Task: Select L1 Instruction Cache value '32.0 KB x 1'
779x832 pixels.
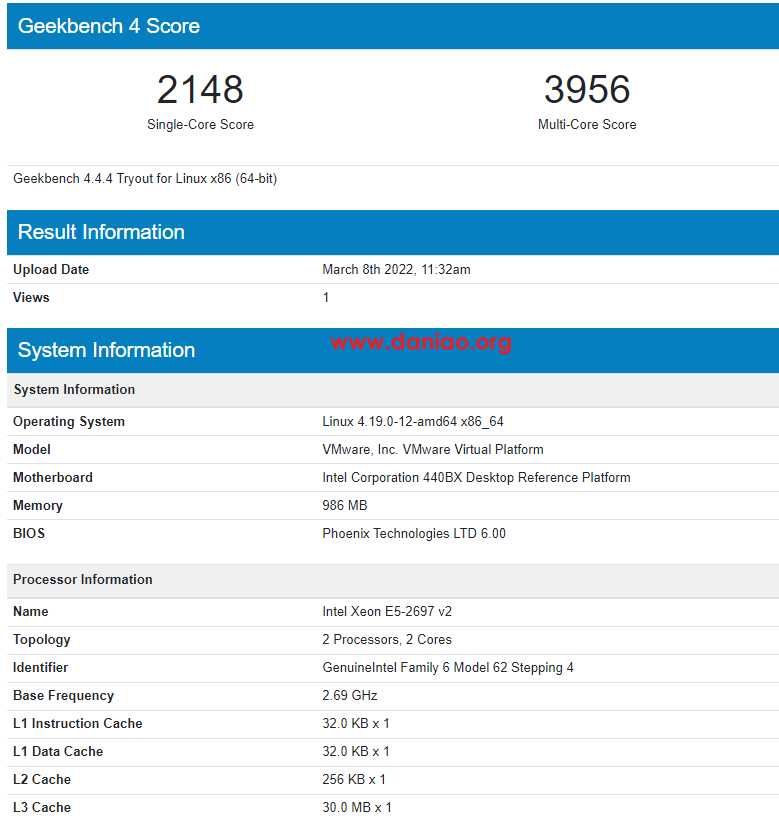Action: pyautogui.click(x=356, y=723)
